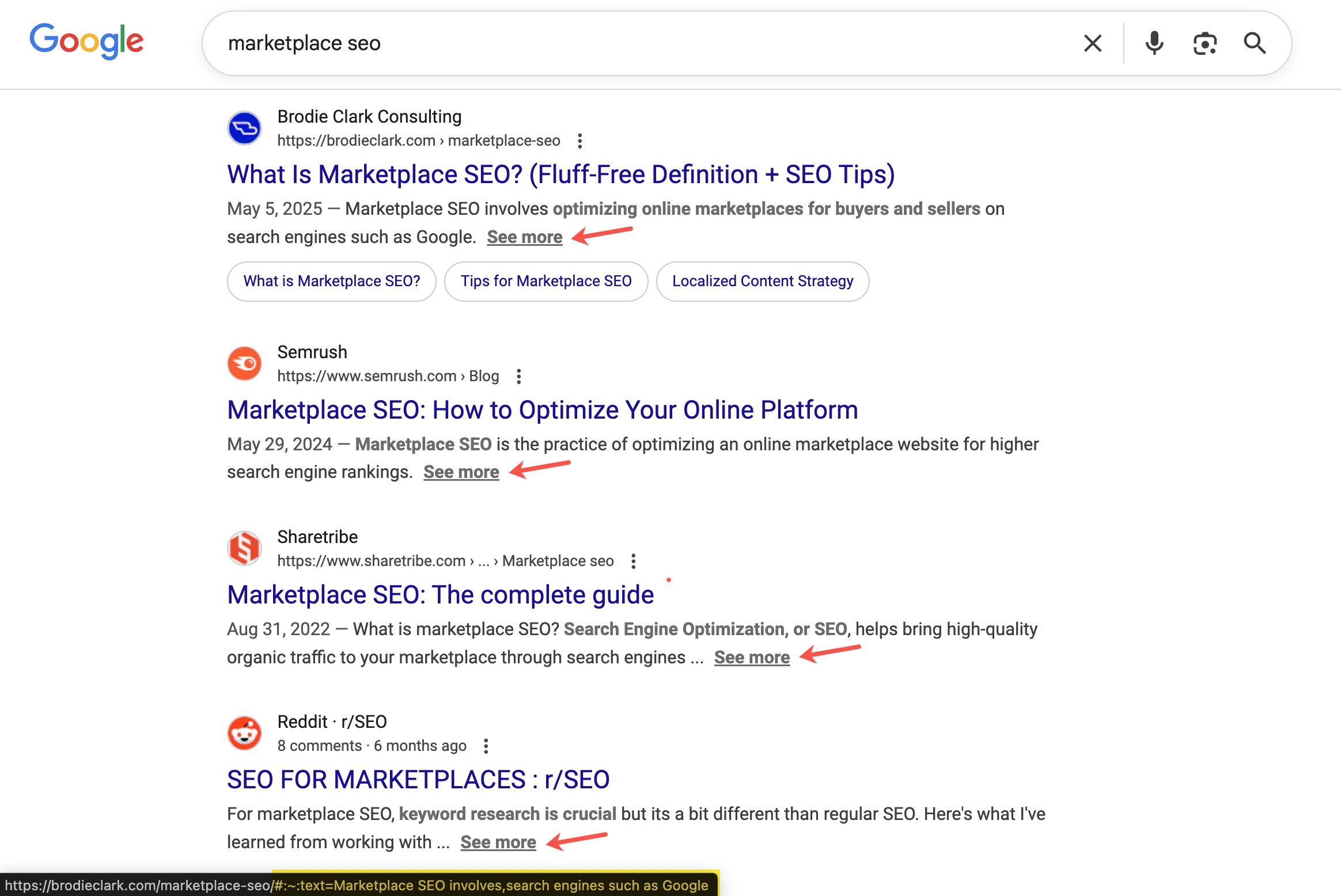Select the 'Localized Content Strategy' chip
Screen dimensions: 1341x896
coord(762,281)
